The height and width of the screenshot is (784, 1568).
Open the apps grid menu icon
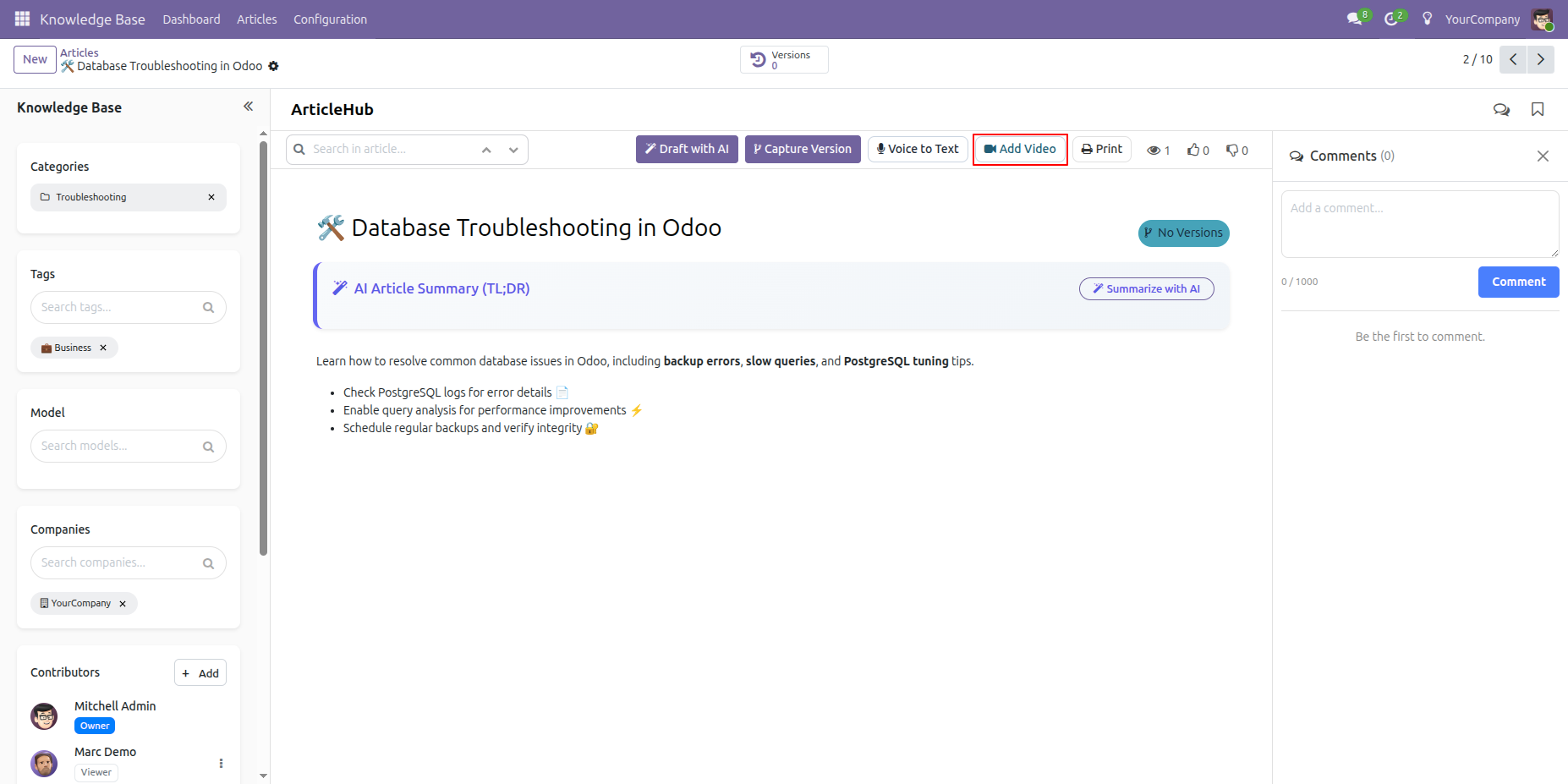[x=22, y=19]
